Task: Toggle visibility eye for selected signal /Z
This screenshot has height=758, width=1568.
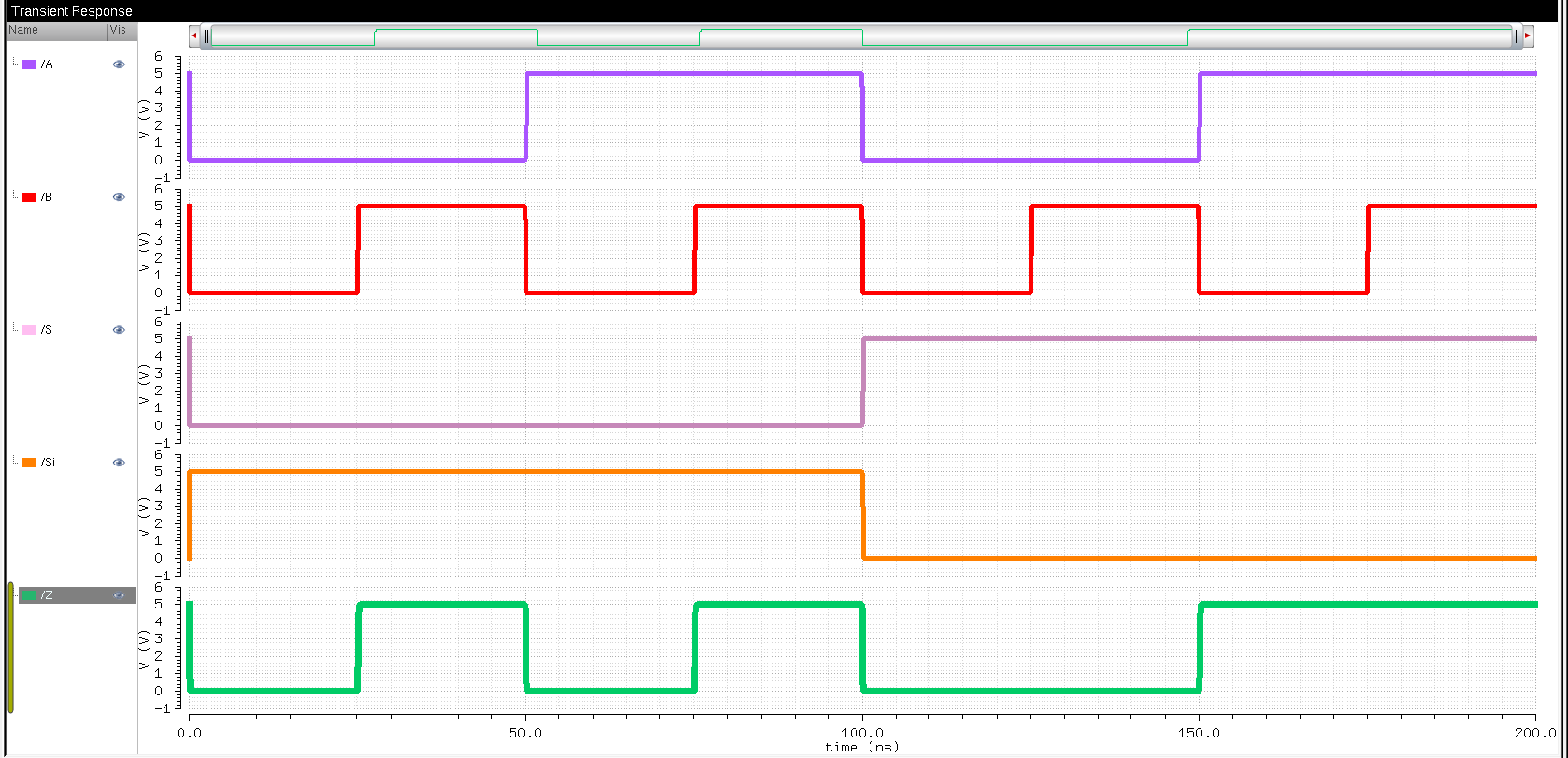Action: click(119, 595)
